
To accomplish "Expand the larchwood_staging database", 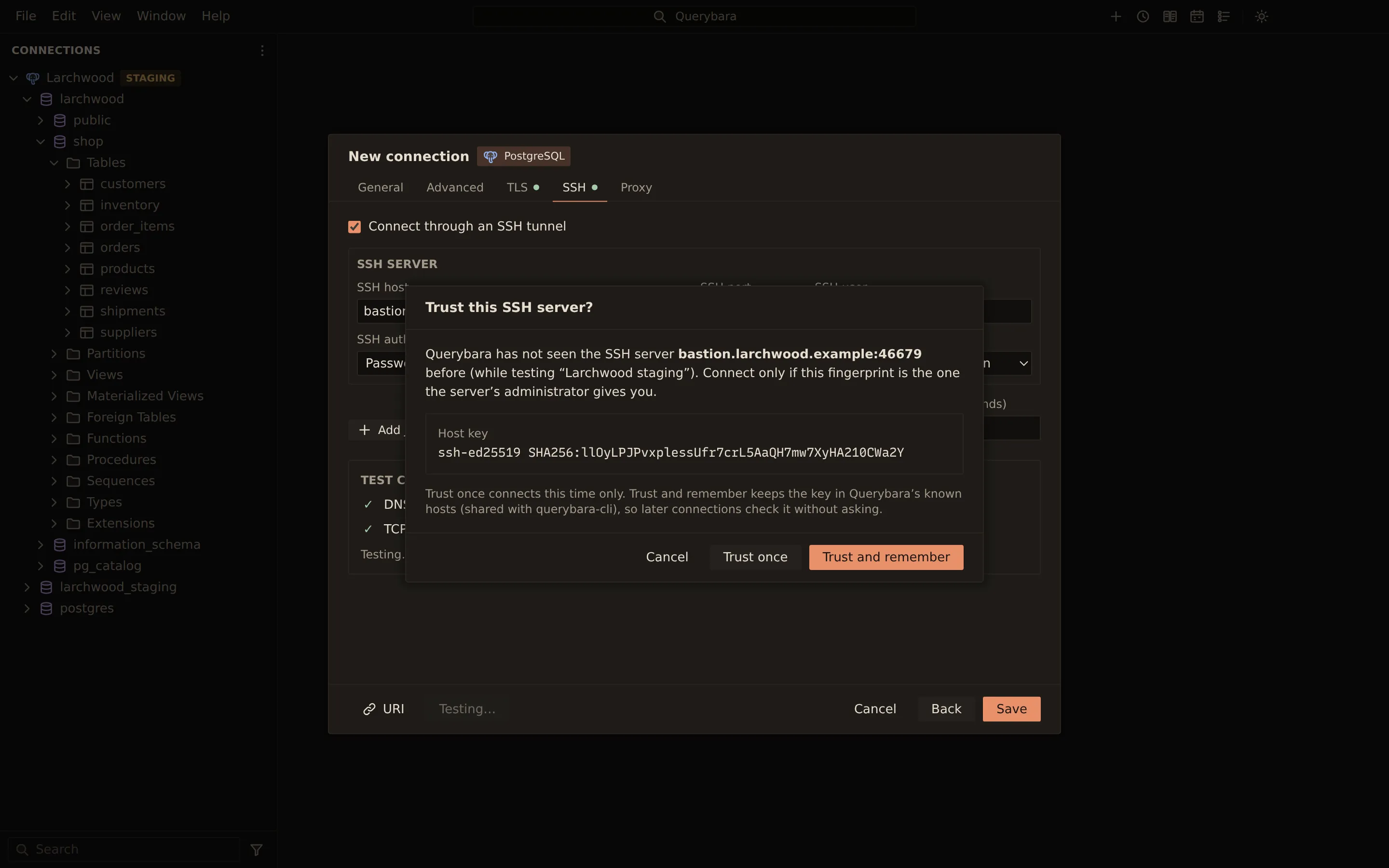I will pyautogui.click(x=27, y=587).
